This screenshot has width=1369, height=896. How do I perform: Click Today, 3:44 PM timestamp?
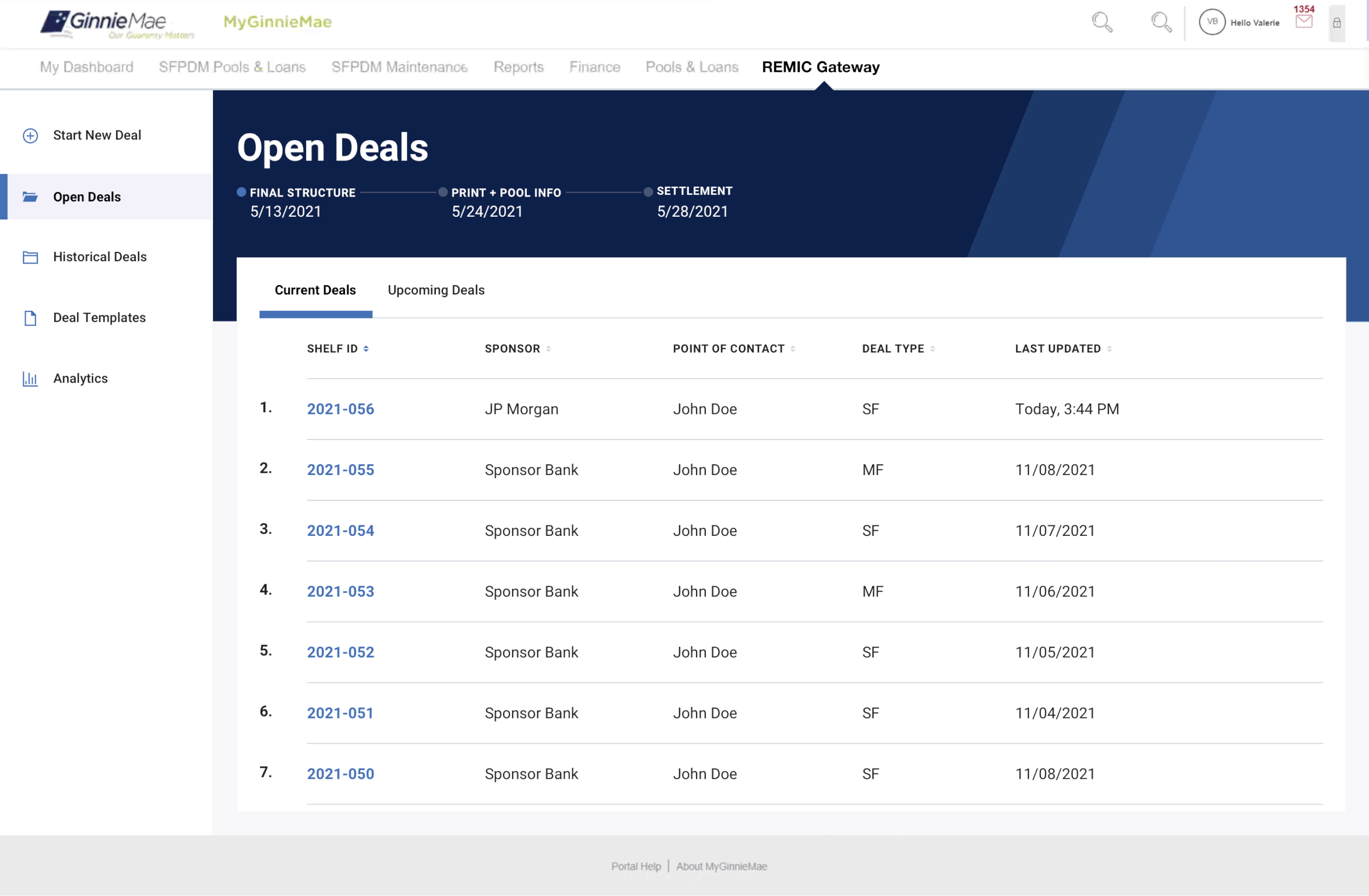(1068, 409)
